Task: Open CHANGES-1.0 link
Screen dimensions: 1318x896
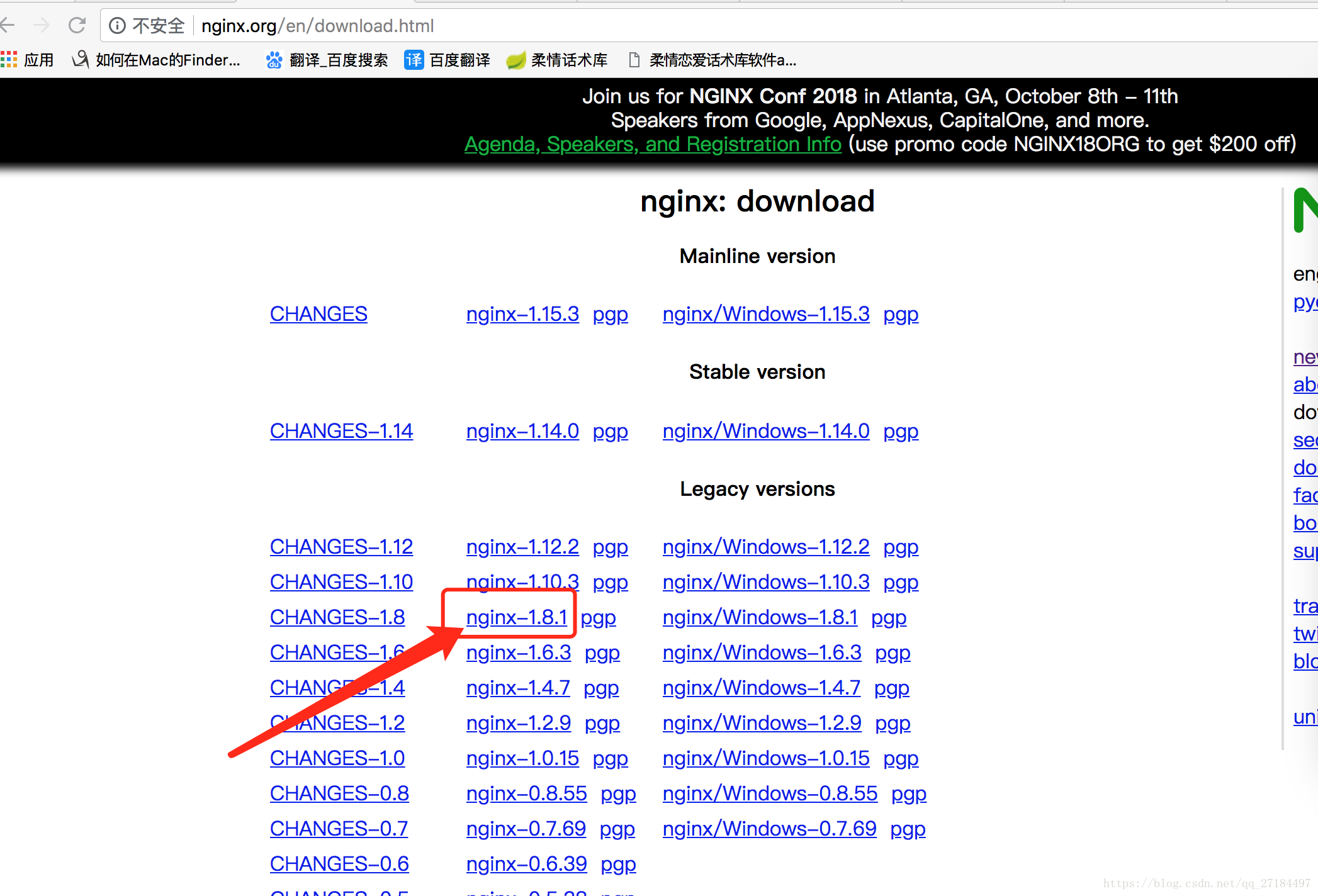Action: [x=337, y=758]
